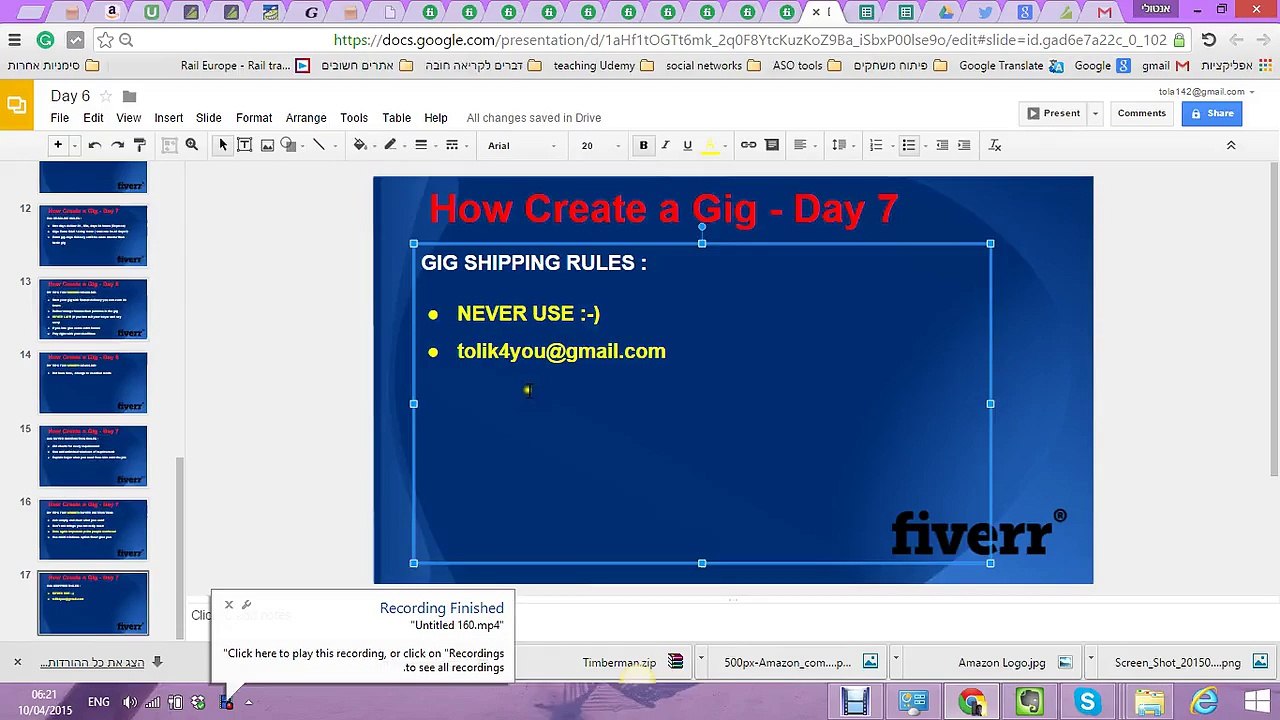The image size is (1280, 720).
Task: Open the line spacing dropdown
Action: (842, 145)
